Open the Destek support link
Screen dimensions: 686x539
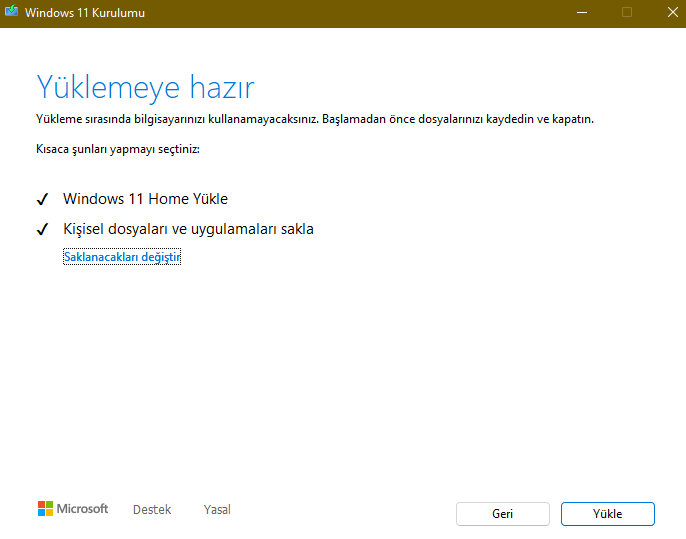[152, 510]
